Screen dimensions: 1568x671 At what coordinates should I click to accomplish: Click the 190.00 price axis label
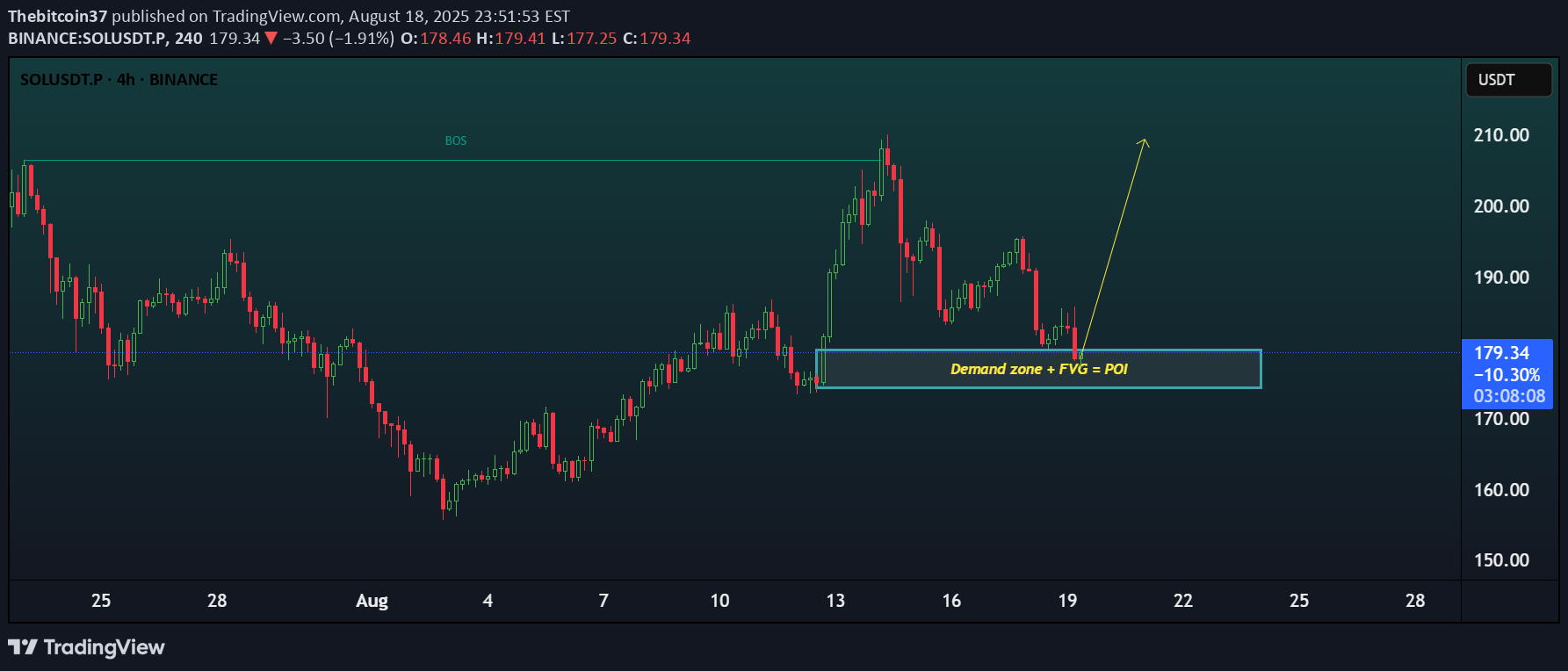click(x=1501, y=278)
